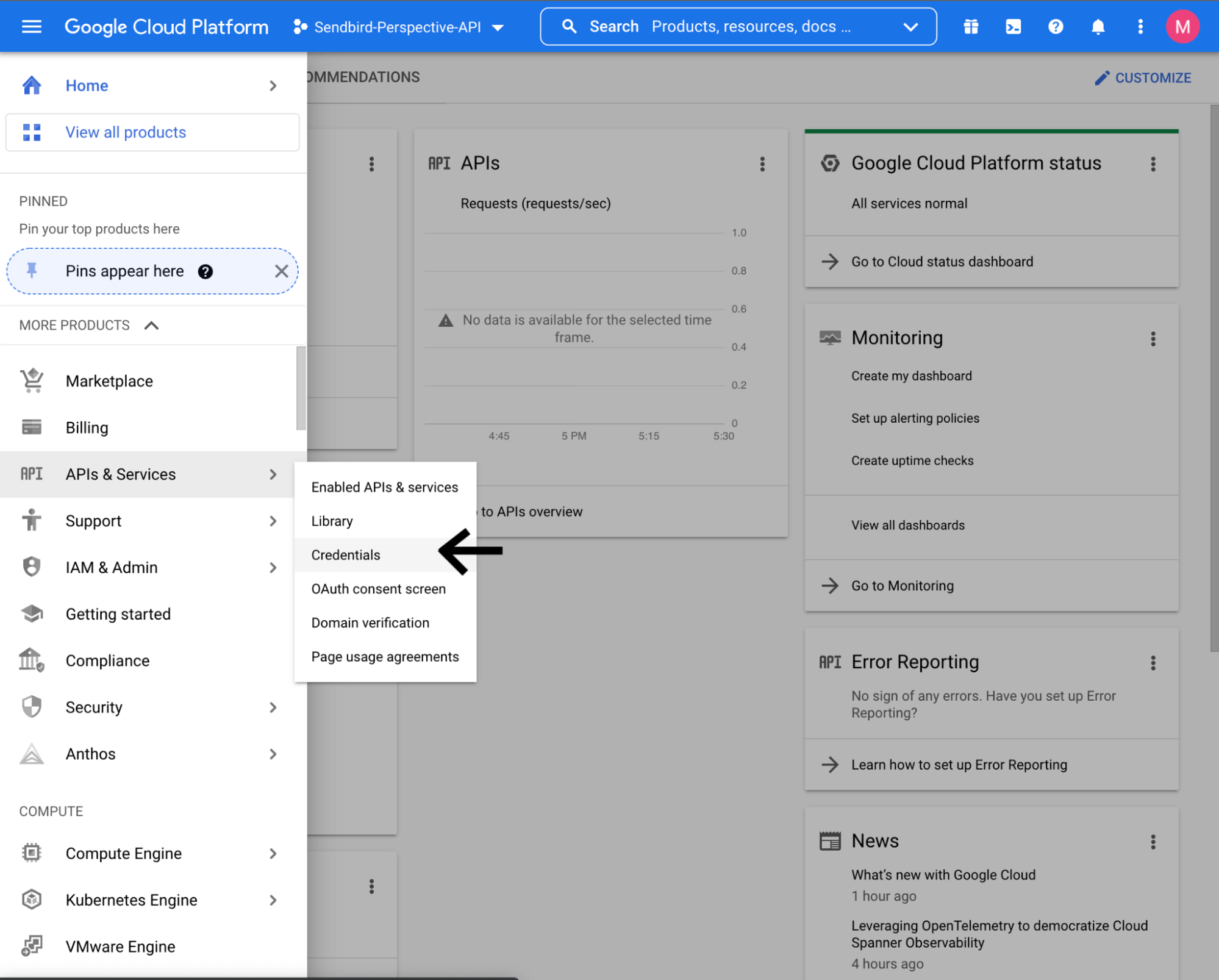Click the Marketplace cart icon

pos(32,381)
